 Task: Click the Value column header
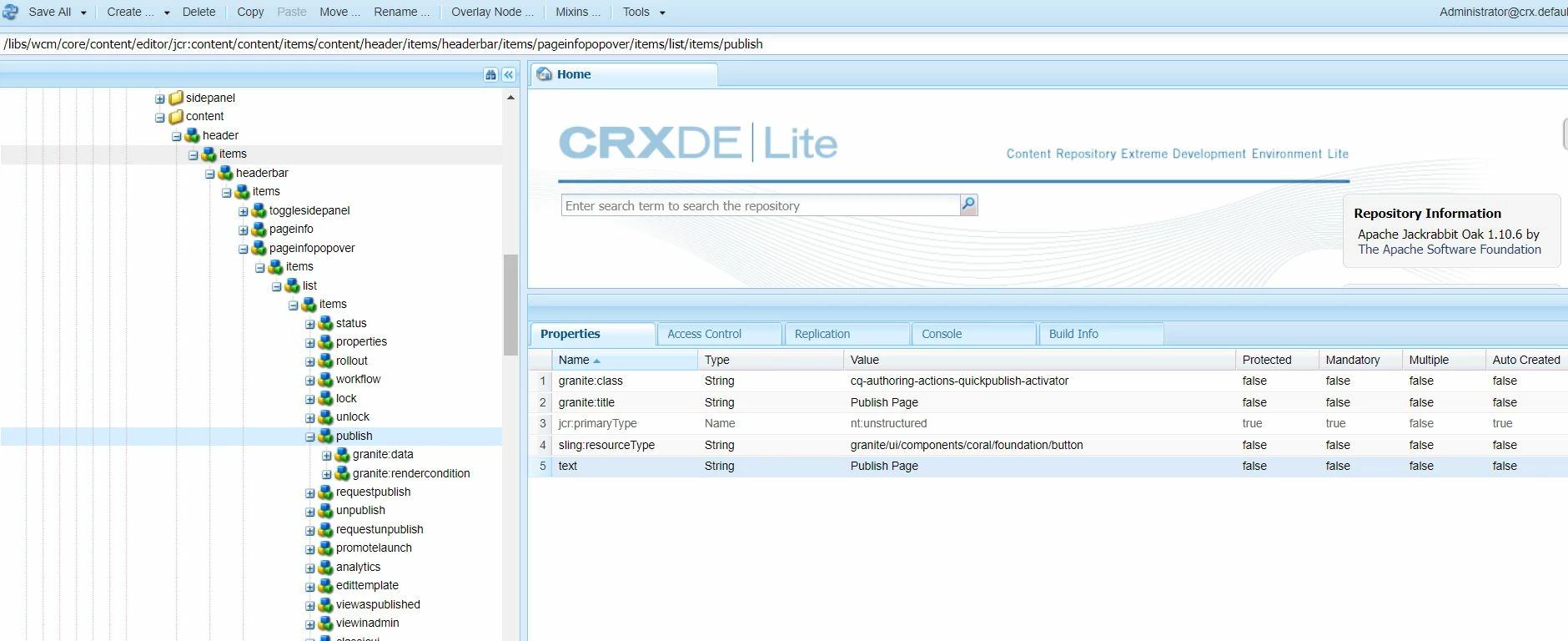point(1038,360)
